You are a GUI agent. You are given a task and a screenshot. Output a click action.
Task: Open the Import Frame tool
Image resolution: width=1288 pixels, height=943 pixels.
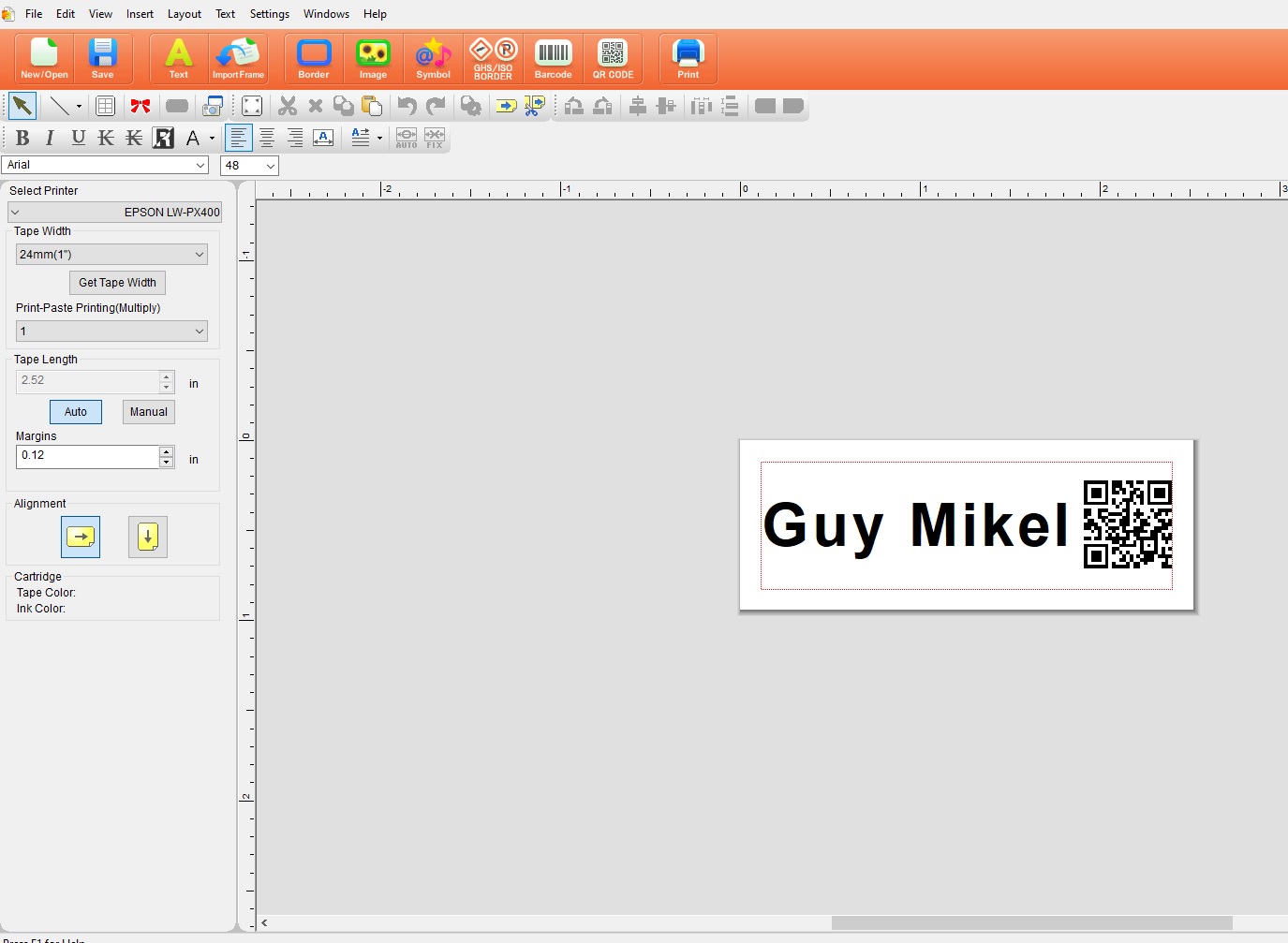click(238, 59)
